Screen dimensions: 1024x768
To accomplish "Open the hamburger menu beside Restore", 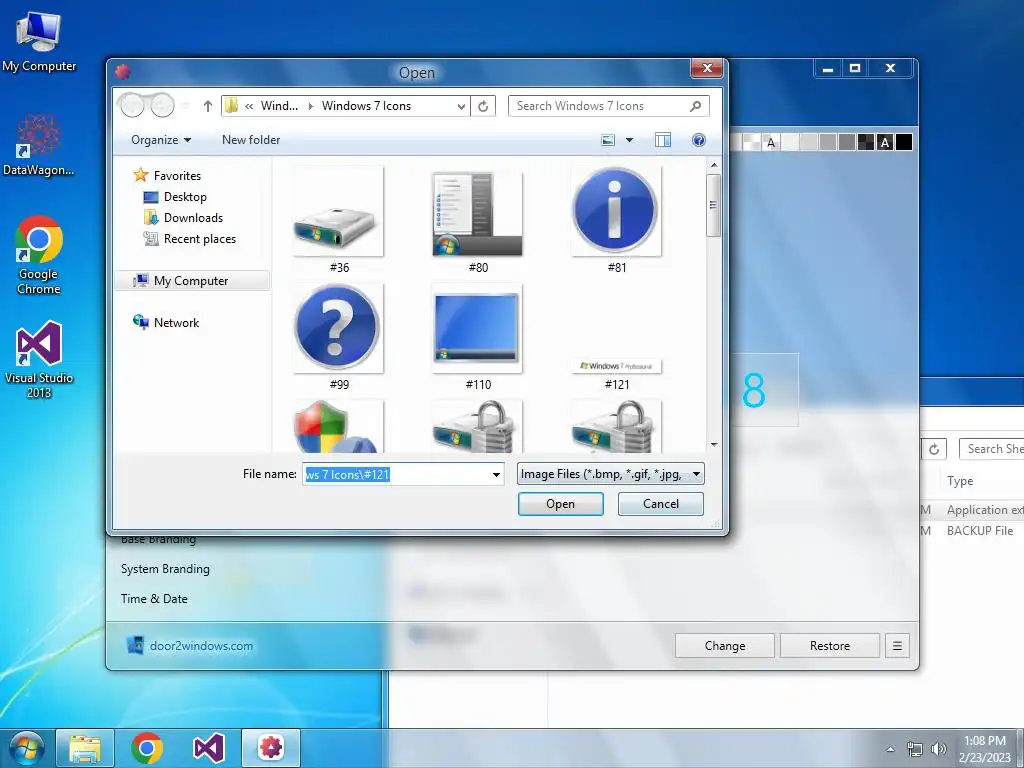I will coord(897,645).
